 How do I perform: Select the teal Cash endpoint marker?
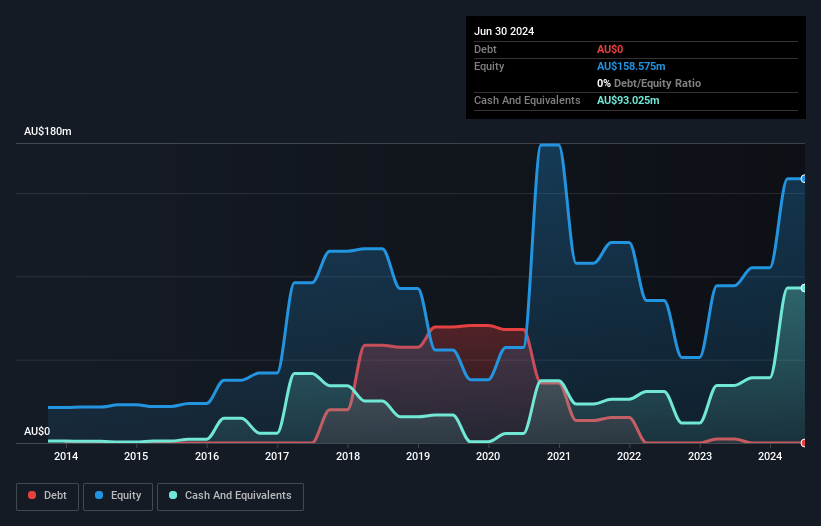click(804, 288)
